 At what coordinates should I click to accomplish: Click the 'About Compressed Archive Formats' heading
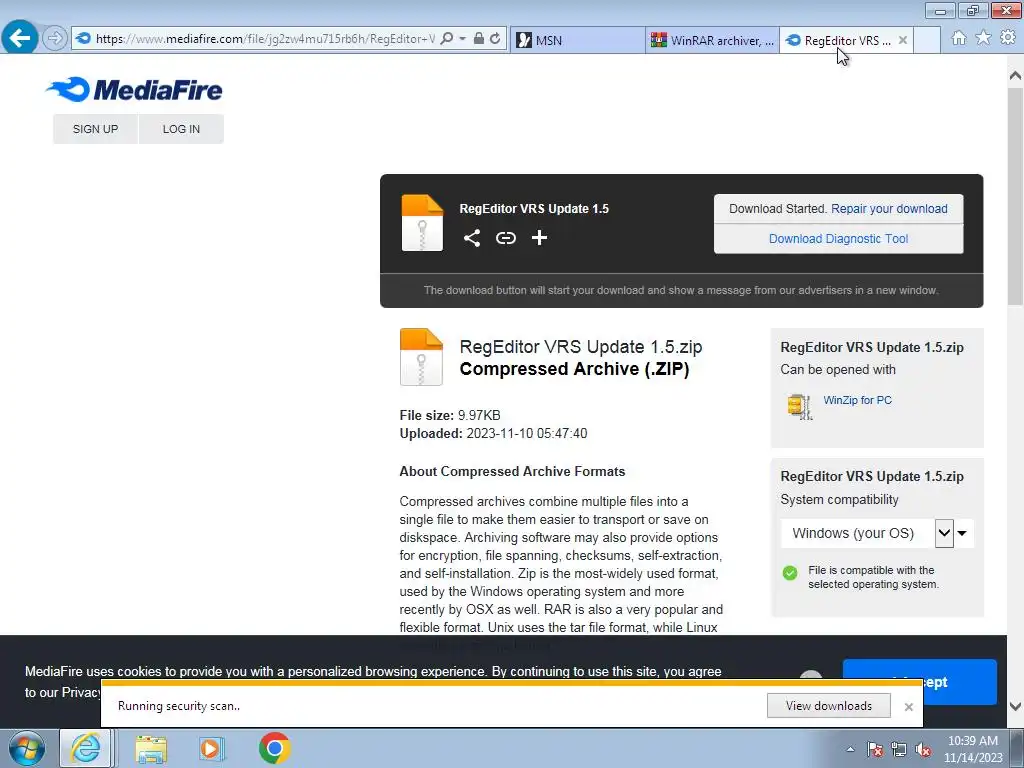point(512,472)
